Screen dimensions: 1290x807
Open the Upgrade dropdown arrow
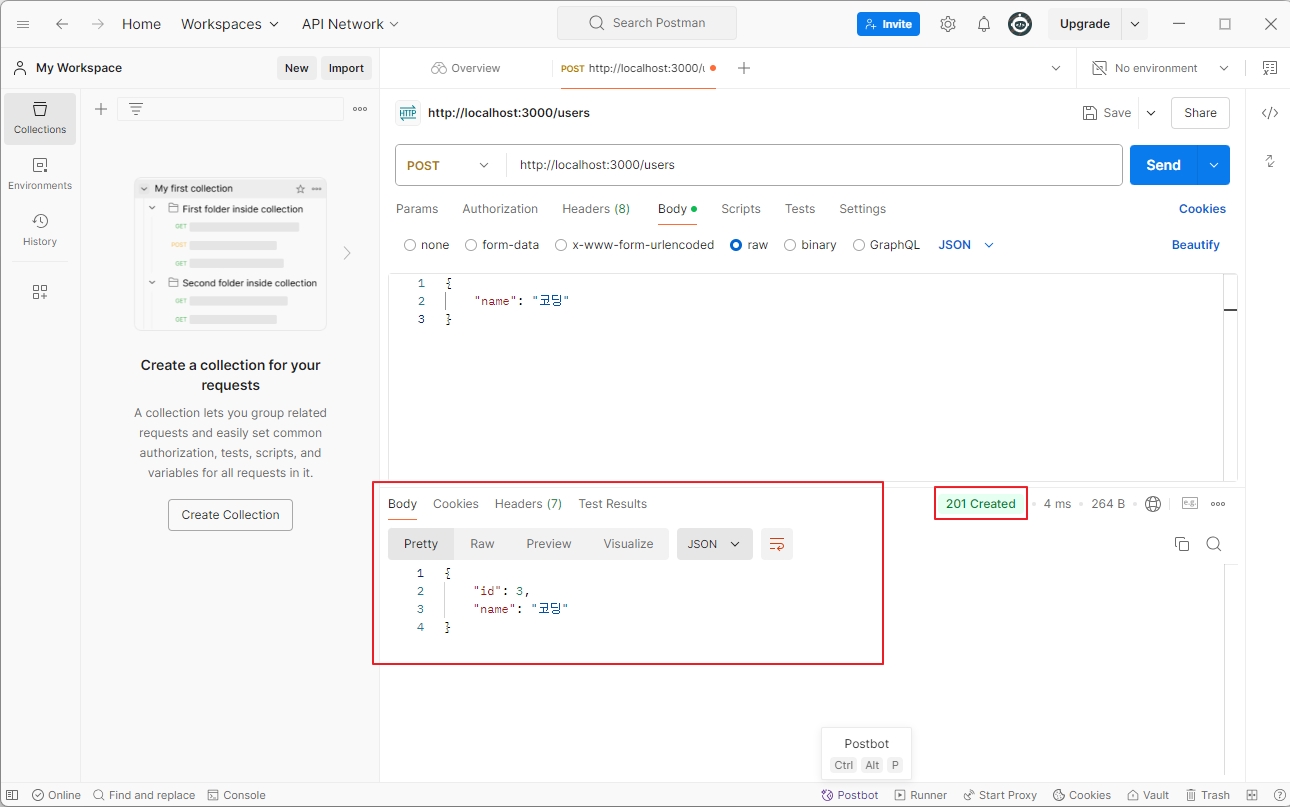click(x=1134, y=24)
